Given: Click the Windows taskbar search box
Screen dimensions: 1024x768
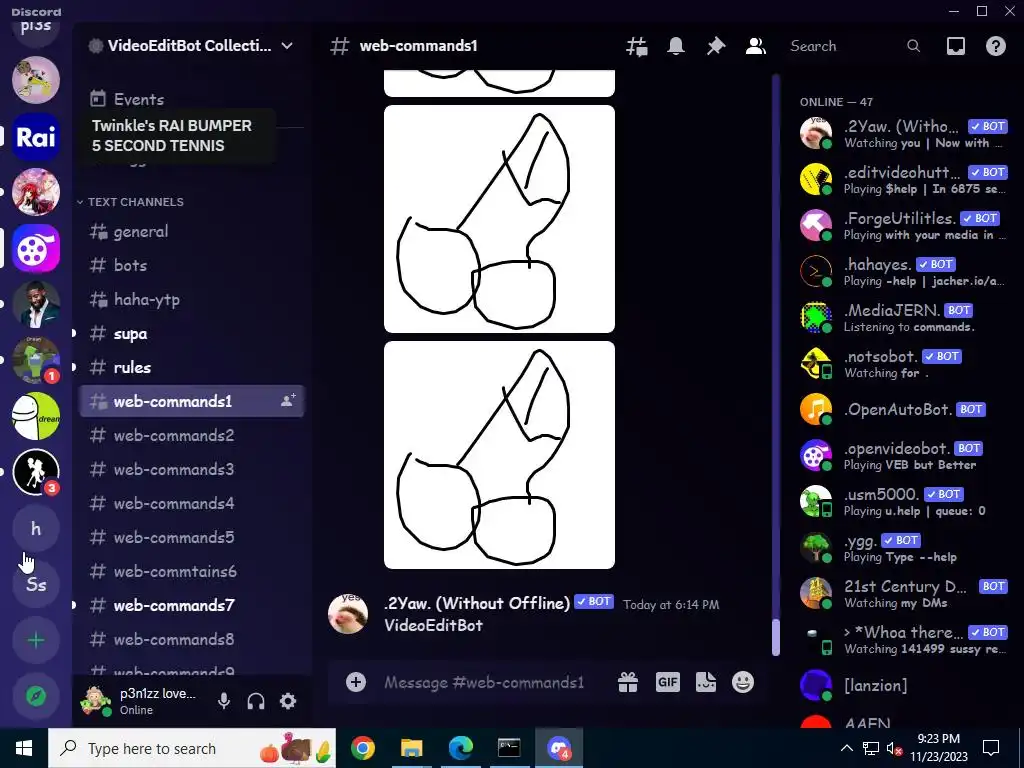Looking at the screenshot, I should coord(192,748).
